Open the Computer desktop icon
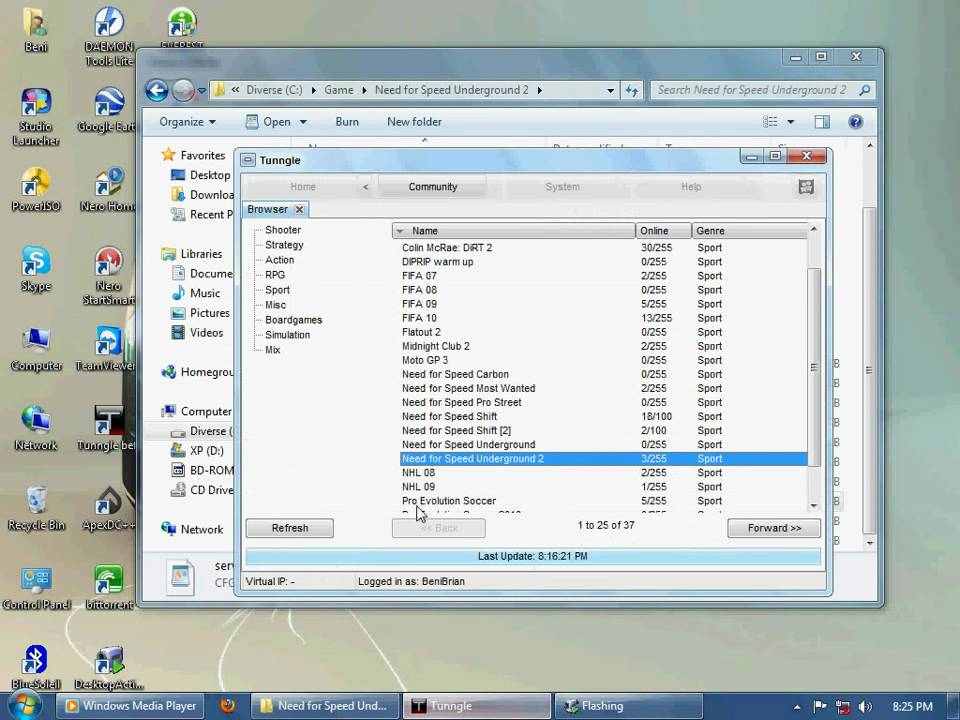This screenshot has height=720, width=960. click(x=36, y=349)
